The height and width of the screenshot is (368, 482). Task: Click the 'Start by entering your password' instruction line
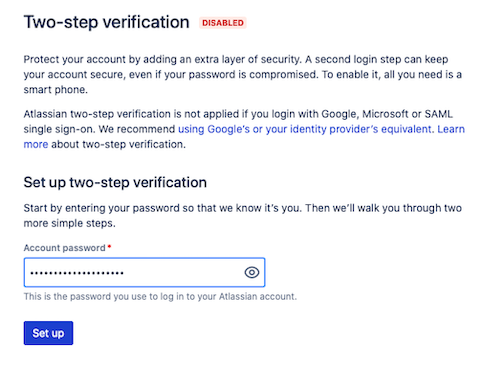click(x=243, y=208)
